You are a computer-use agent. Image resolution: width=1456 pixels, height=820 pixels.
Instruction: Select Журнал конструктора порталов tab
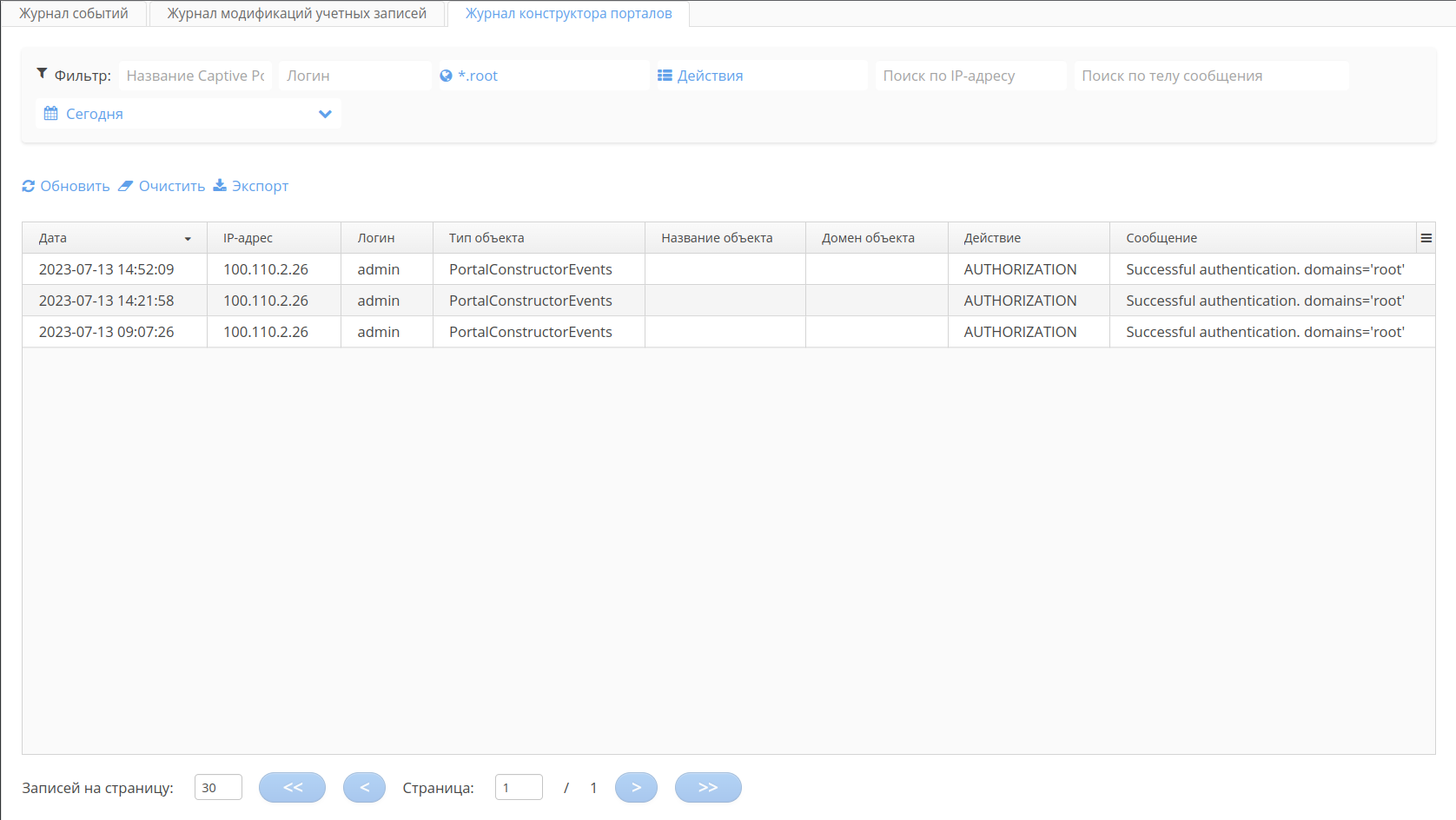click(x=569, y=14)
